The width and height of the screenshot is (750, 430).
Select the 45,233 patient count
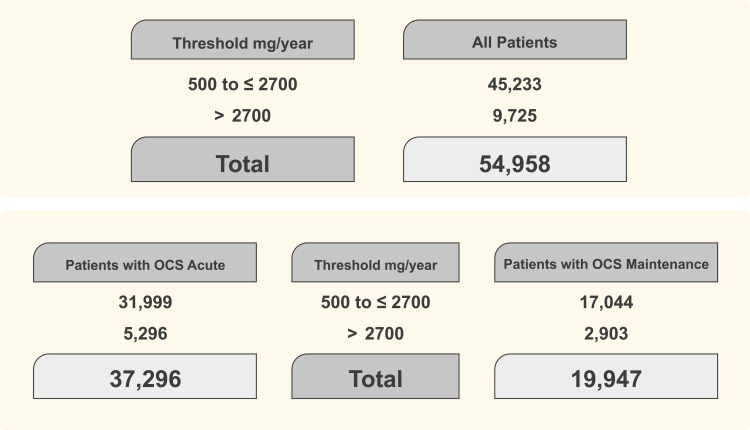pyautogui.click(x=514, y=84)
